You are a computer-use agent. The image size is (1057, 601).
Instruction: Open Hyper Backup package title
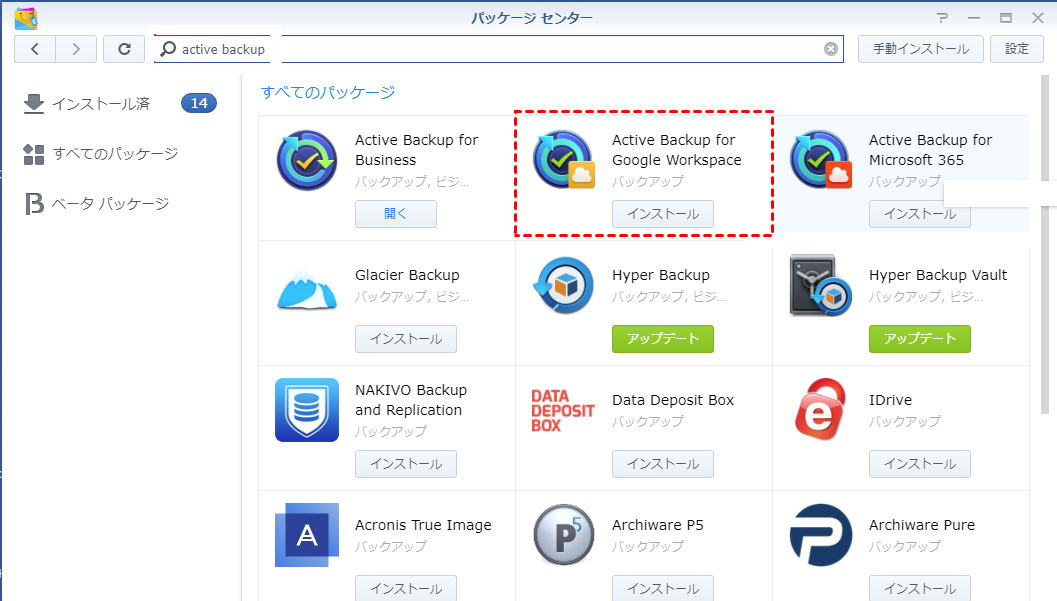click(x=661, y=275)
